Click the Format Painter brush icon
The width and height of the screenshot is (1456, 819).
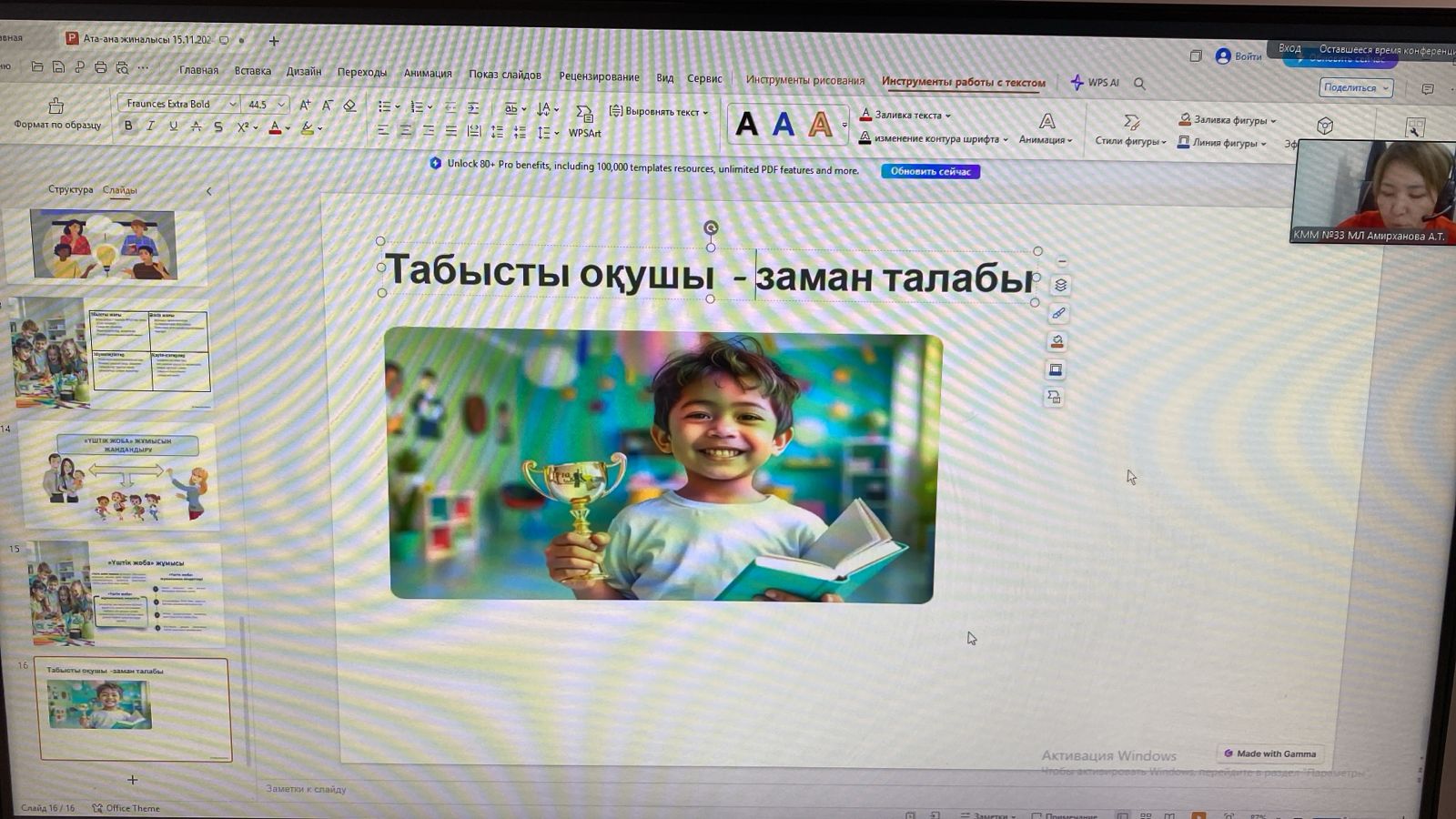pos(56,106)
